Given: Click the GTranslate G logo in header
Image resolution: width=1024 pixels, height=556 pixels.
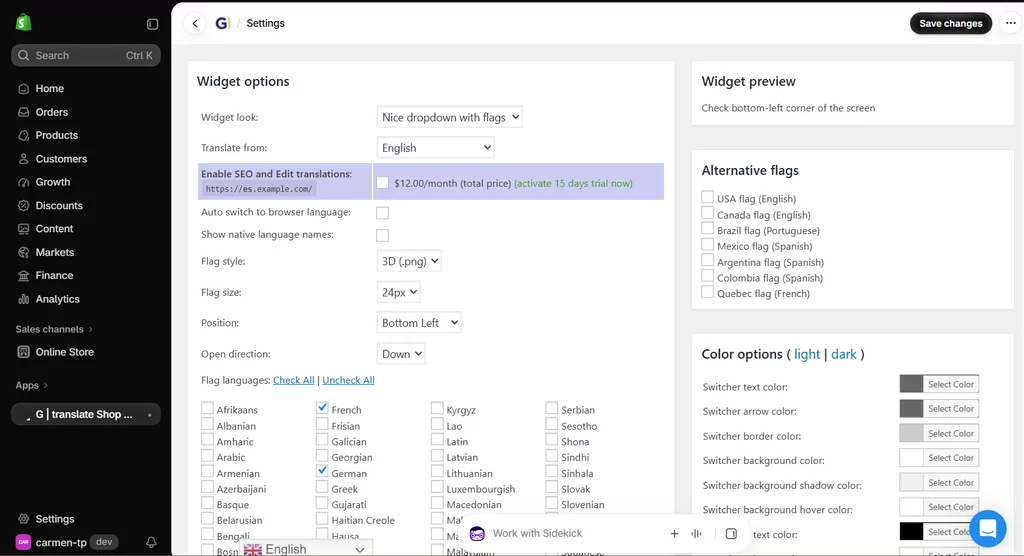Looking at the screenshot, I should point(222,24).
